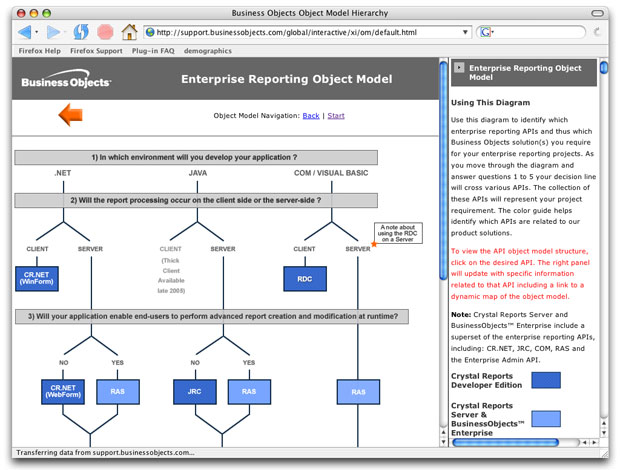Follow the Back navigation link

311,115
